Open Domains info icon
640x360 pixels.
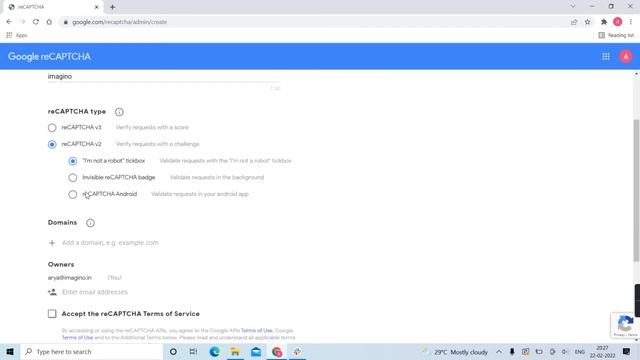[x=90, y=223]
